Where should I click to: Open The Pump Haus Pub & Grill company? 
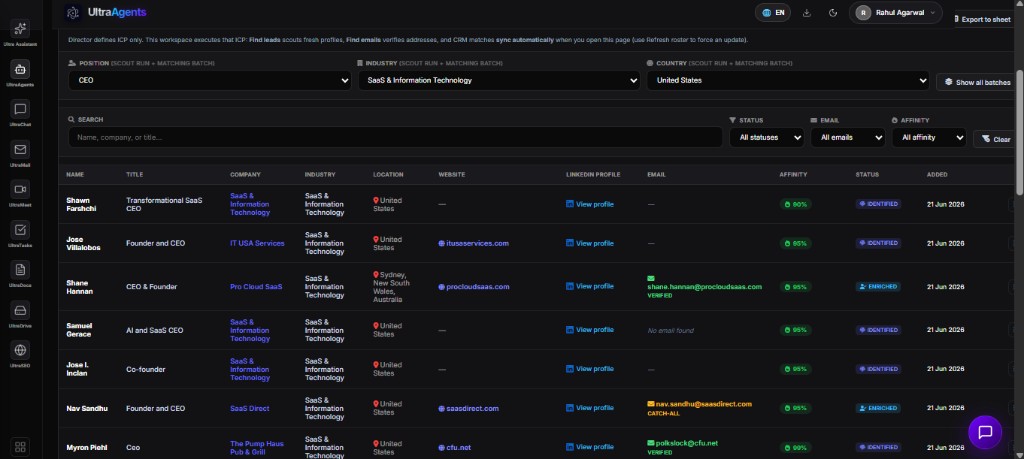(x=257, y=448)
